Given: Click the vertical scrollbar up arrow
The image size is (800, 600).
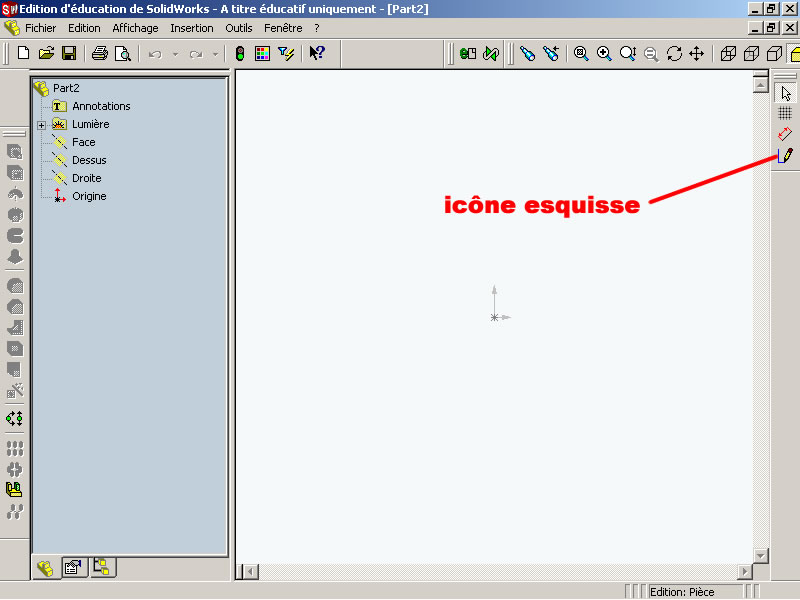Looking at the screenshot, I should 761,85.
